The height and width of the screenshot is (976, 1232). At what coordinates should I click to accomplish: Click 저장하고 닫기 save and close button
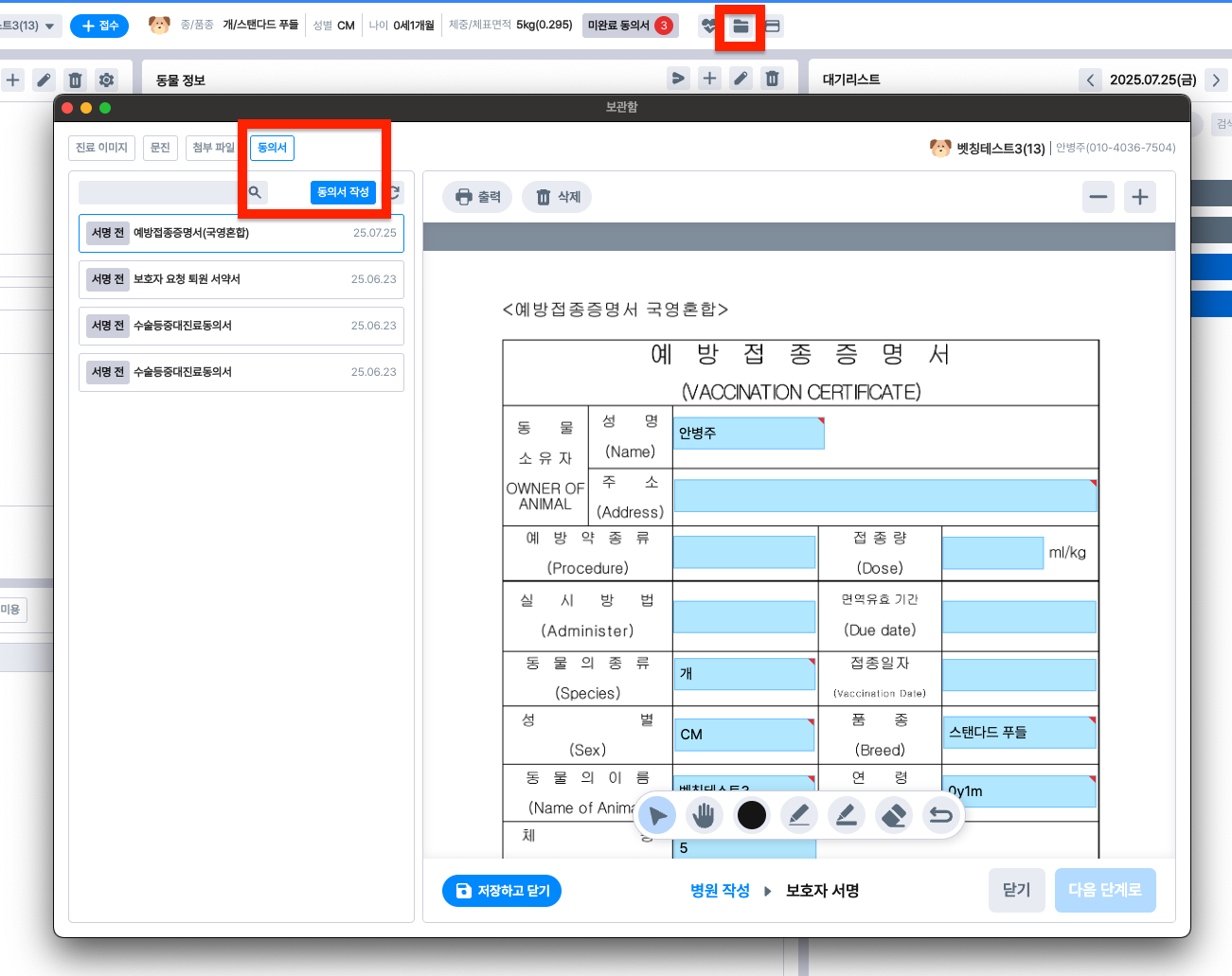[502, 891]
